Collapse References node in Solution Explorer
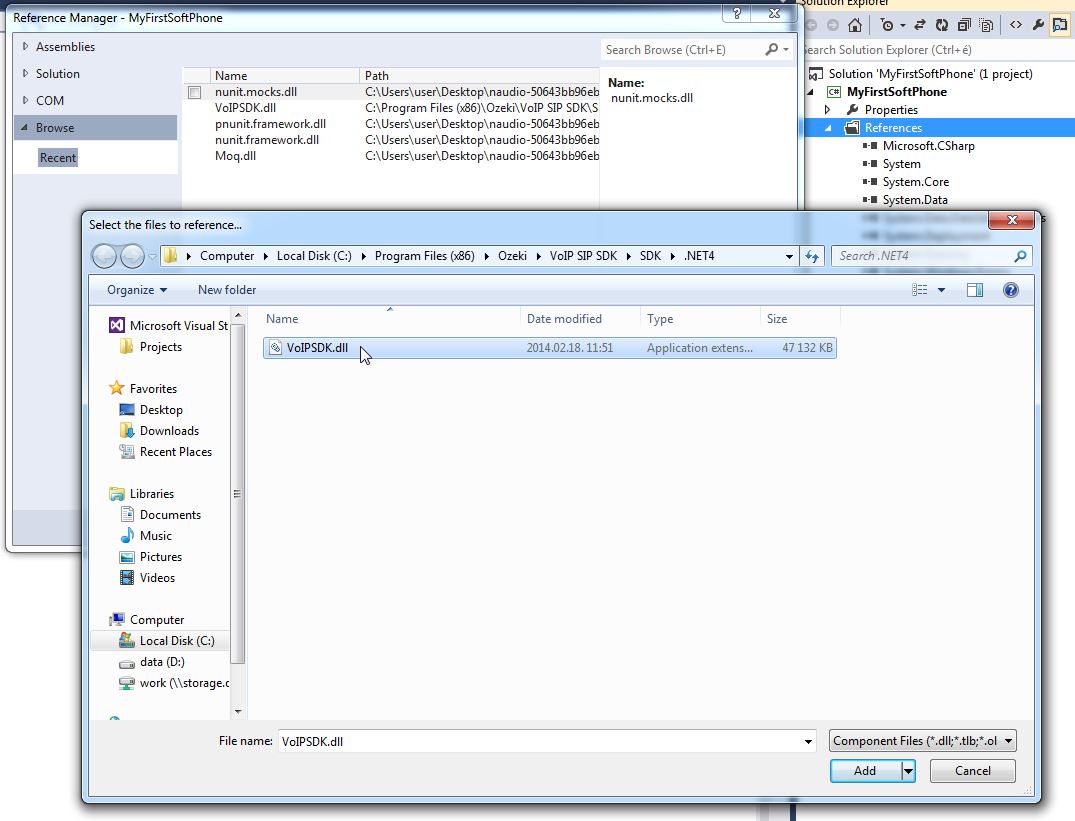Screen dimensions: 1075x821 point(828,127)
